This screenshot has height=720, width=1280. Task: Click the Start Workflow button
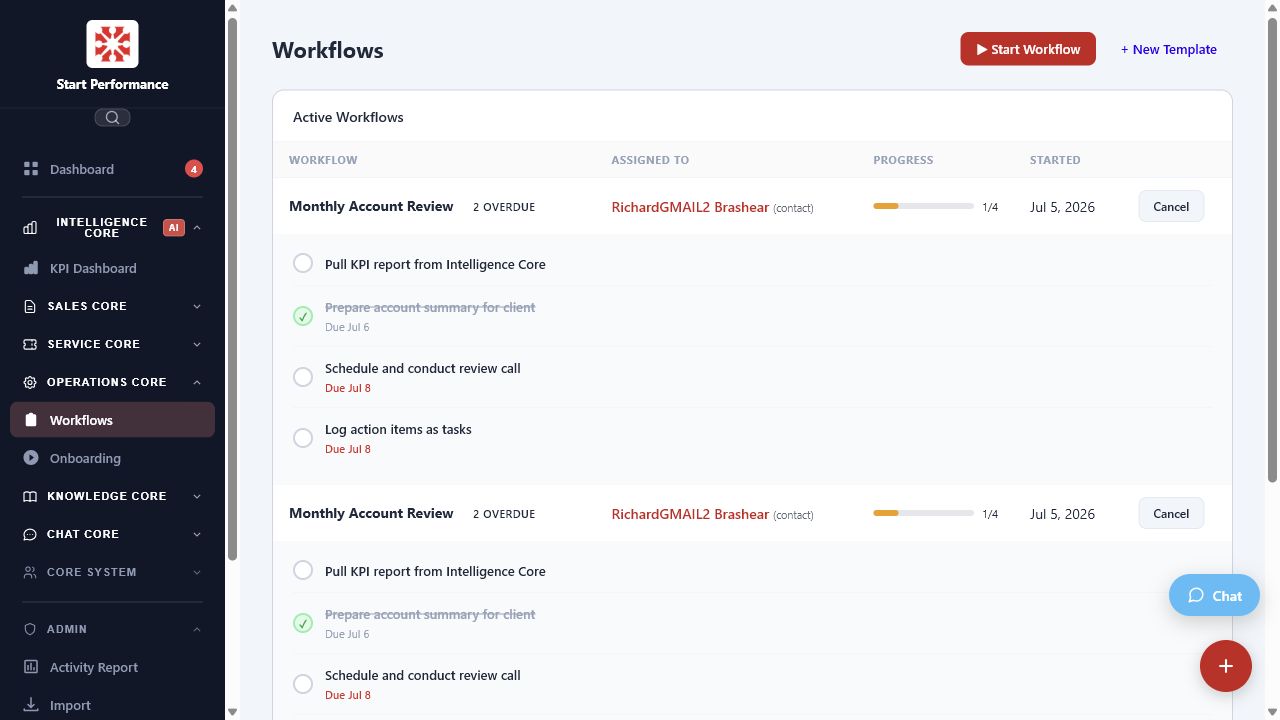click(x=1028, y=49)
